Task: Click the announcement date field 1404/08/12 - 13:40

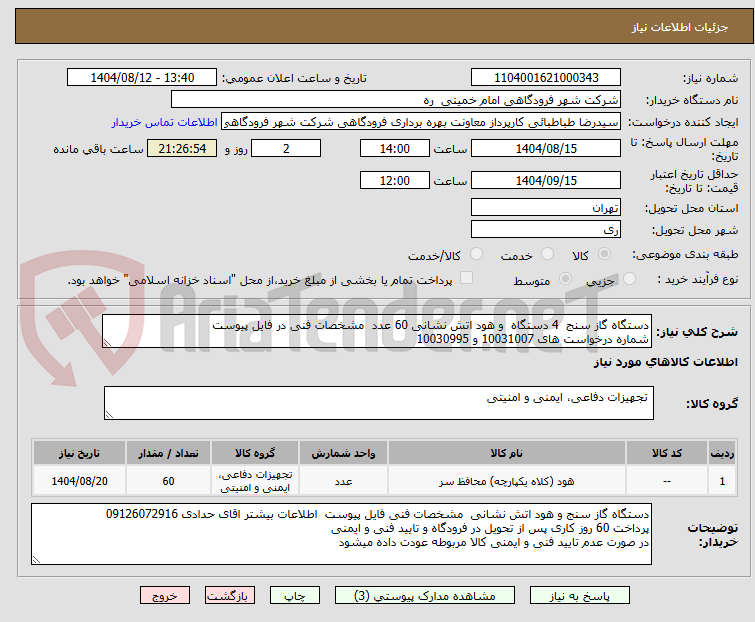Action: coord(142,78)
